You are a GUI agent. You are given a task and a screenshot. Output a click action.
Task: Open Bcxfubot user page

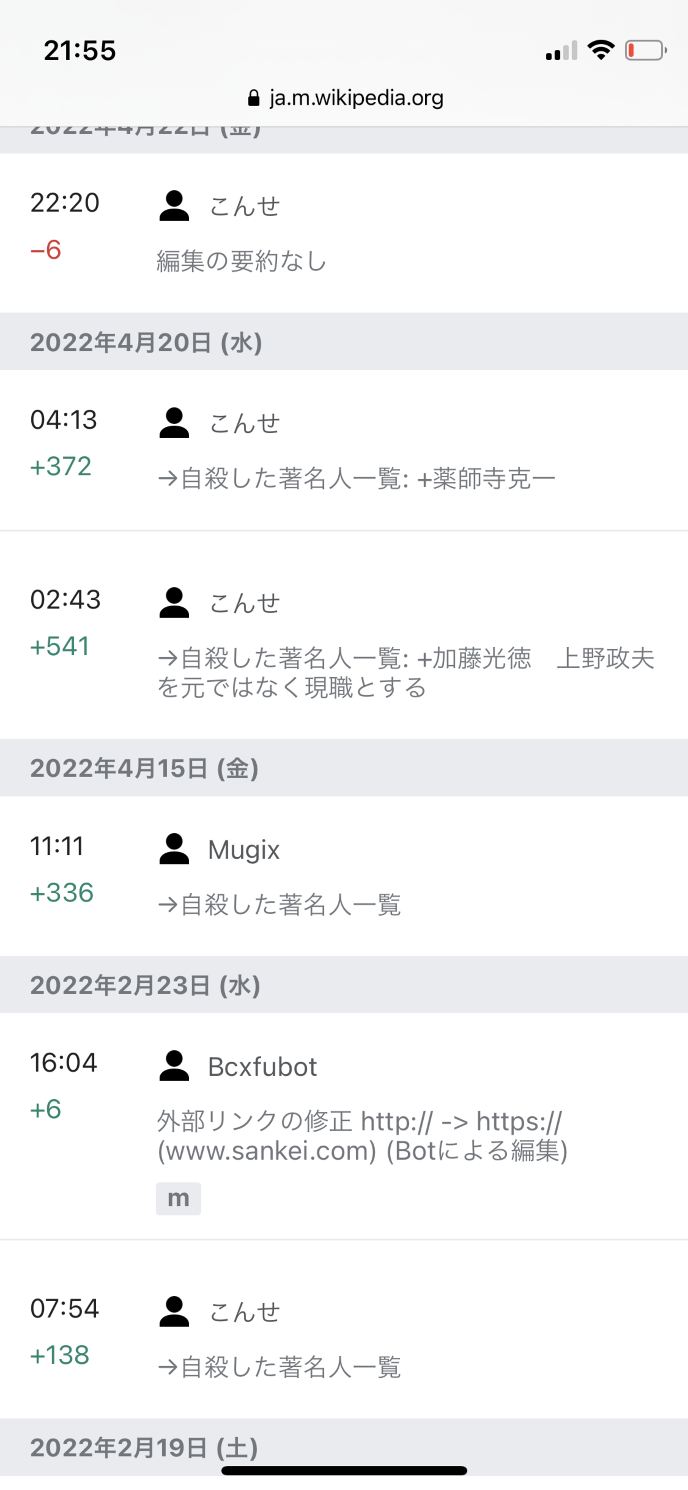point(262,1066)
